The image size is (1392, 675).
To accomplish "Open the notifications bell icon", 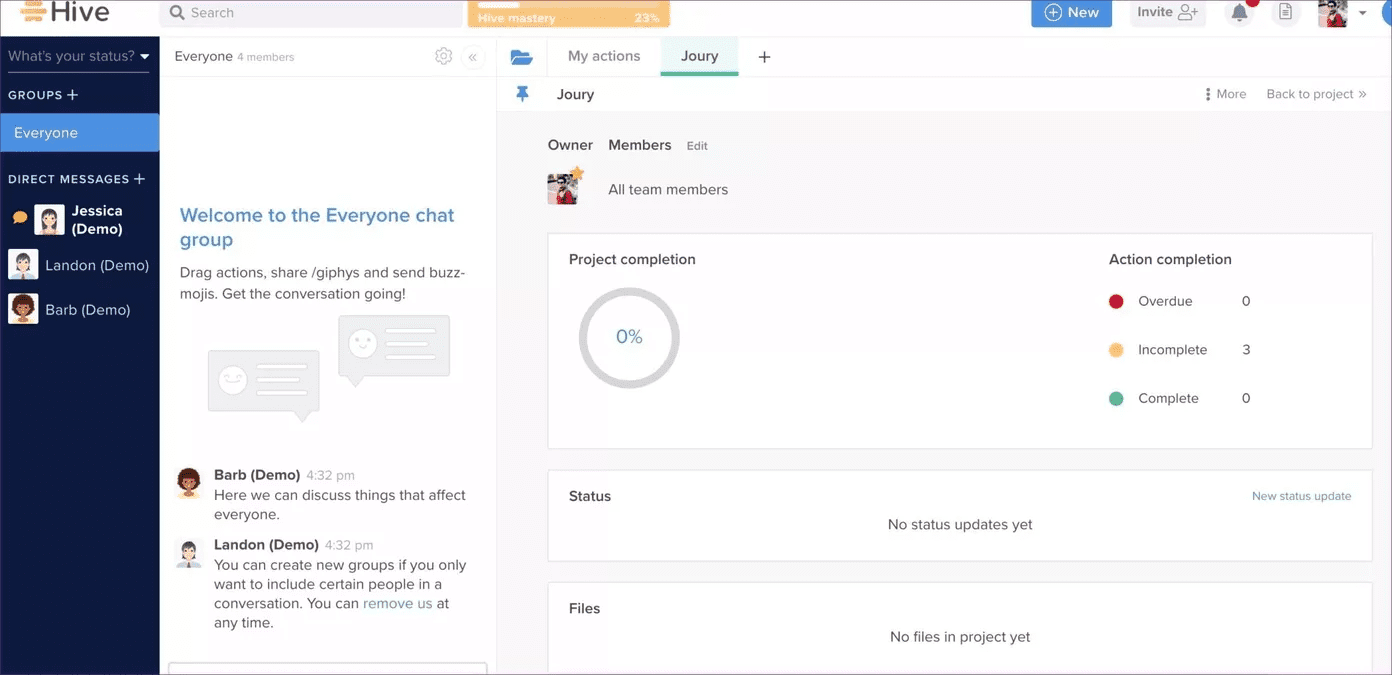I will 1239,13.
